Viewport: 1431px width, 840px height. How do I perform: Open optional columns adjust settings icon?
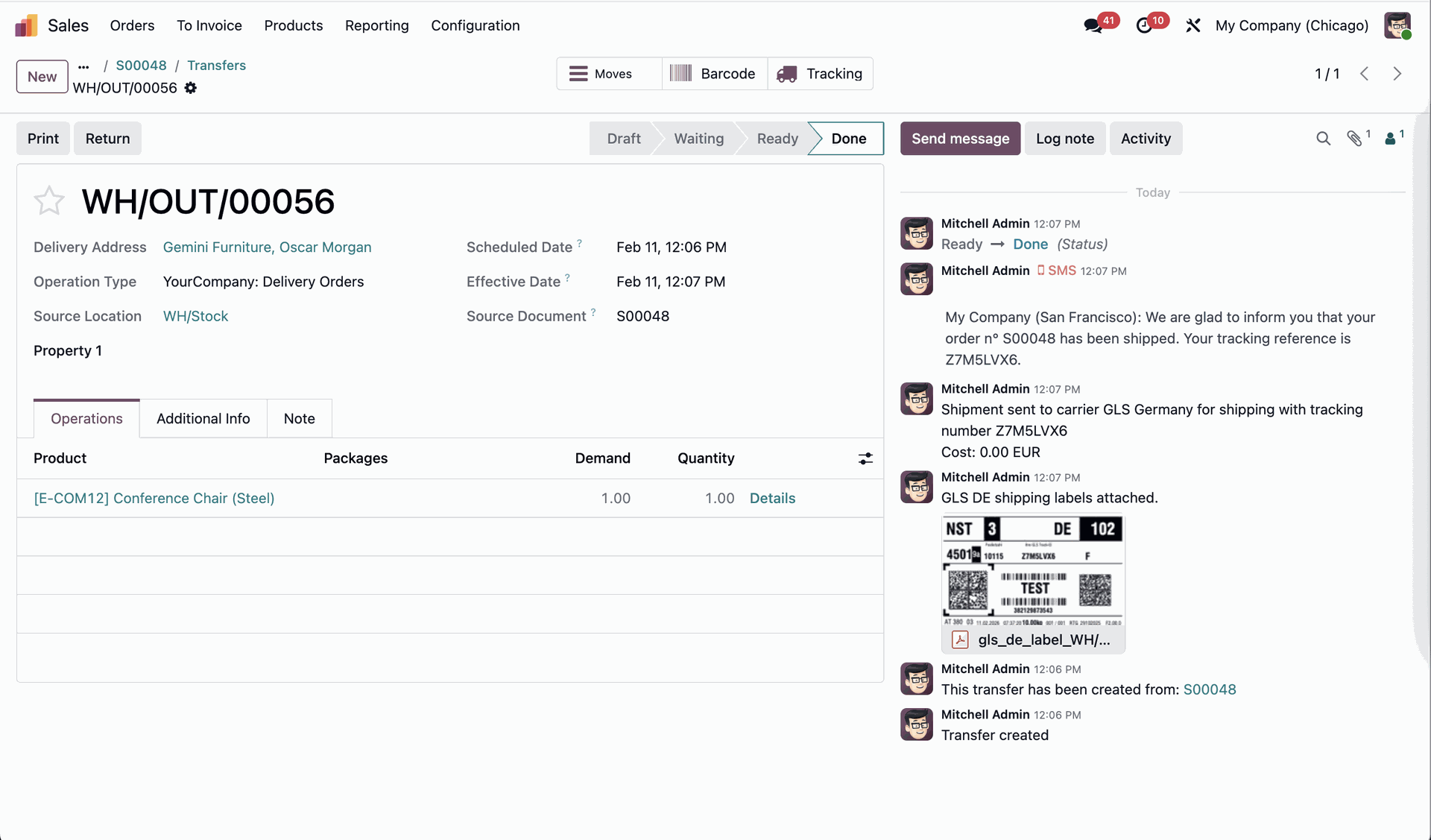pyautogui.click(x=865, y=458)
